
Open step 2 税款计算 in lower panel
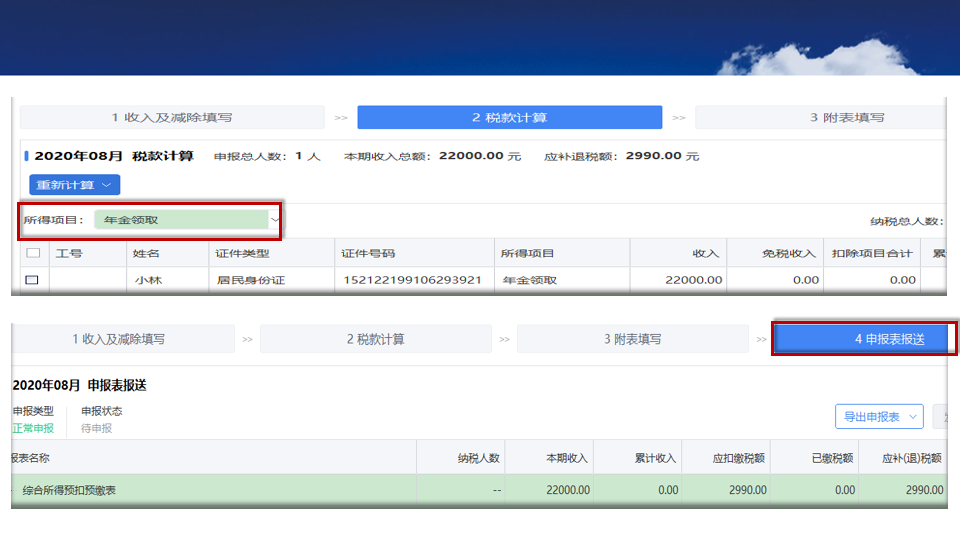[376, 339]
